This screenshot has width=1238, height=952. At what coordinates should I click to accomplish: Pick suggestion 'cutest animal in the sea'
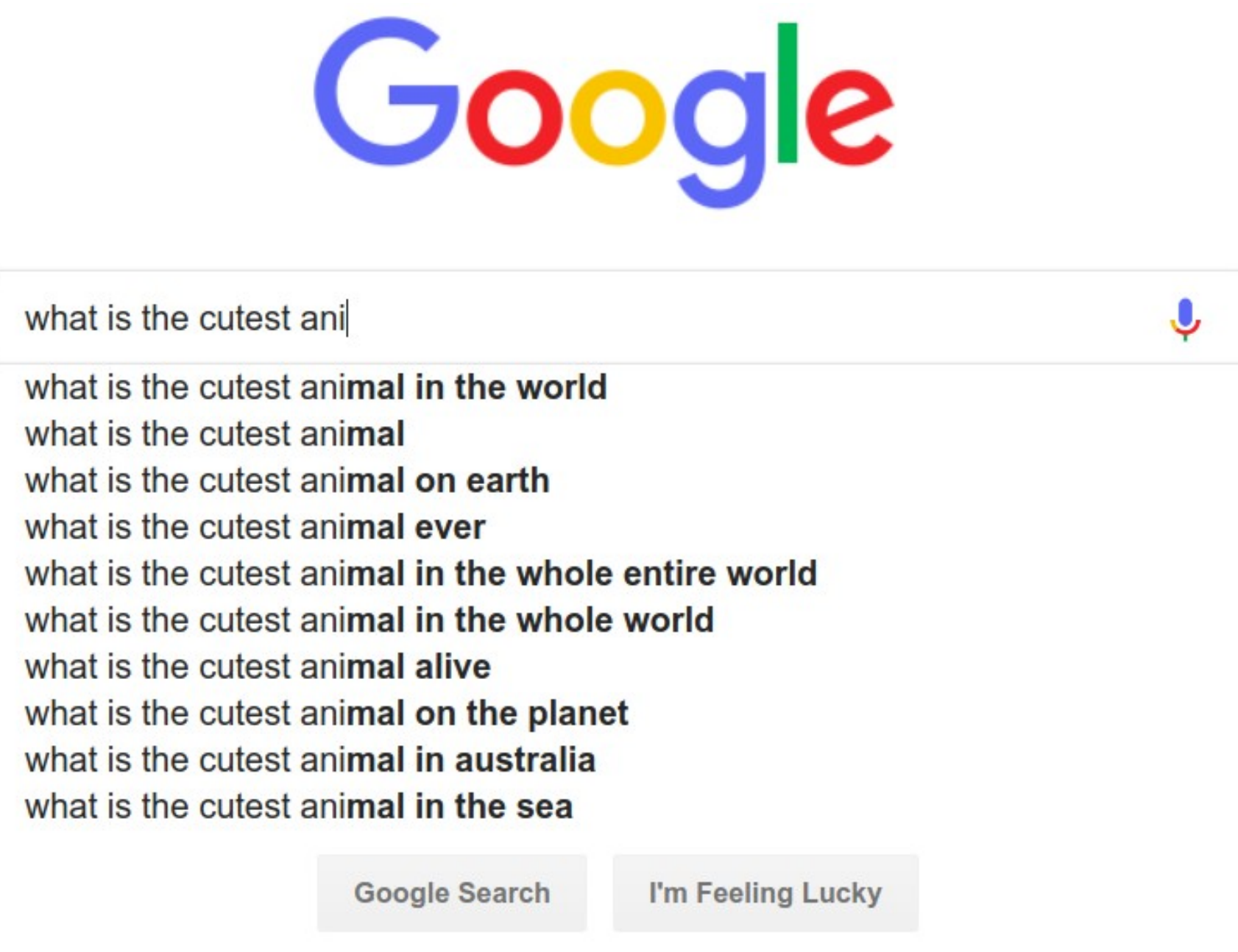pyautogui.click(x=298, y=806)
